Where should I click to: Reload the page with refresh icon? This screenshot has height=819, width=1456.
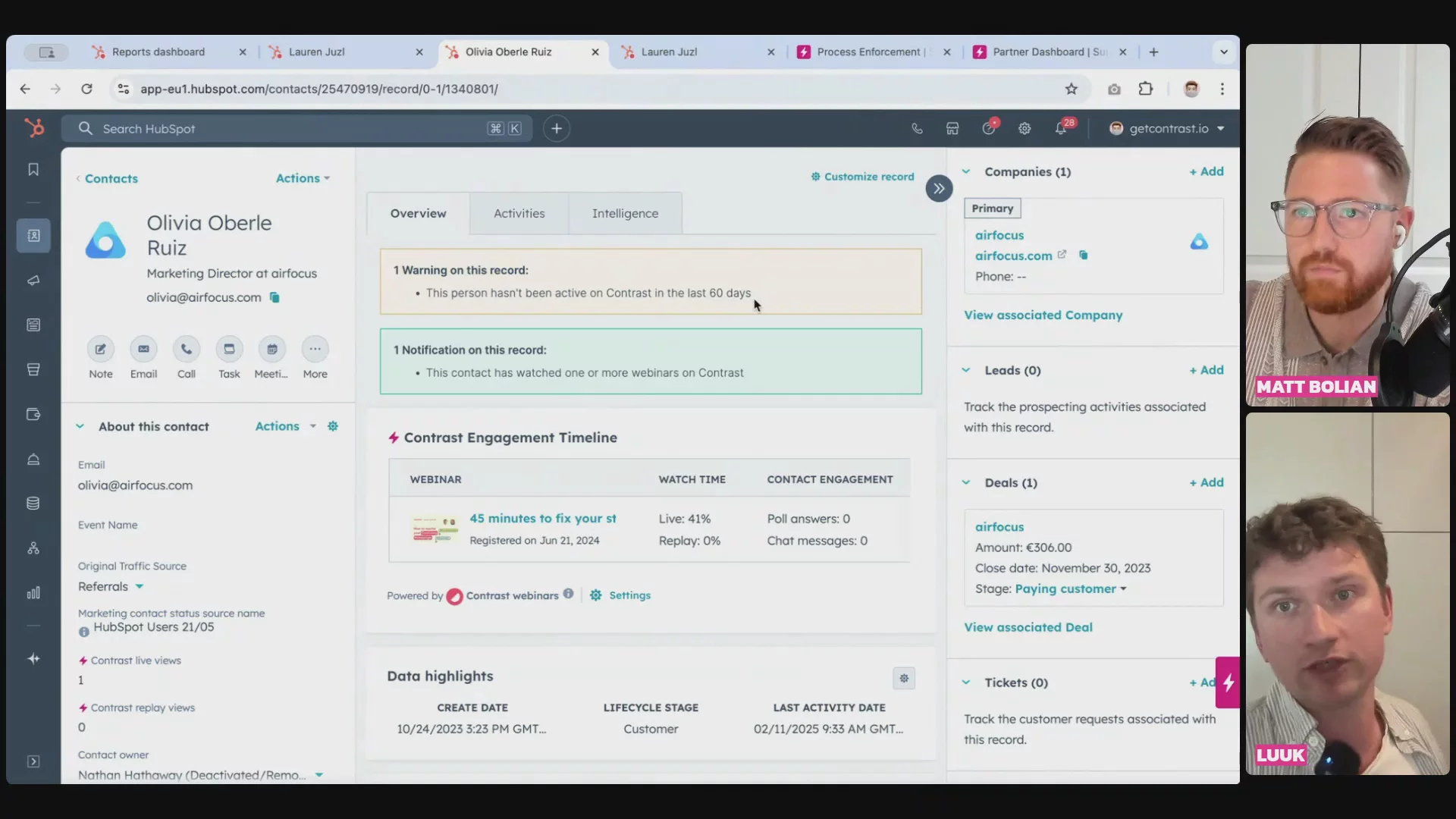87,89
